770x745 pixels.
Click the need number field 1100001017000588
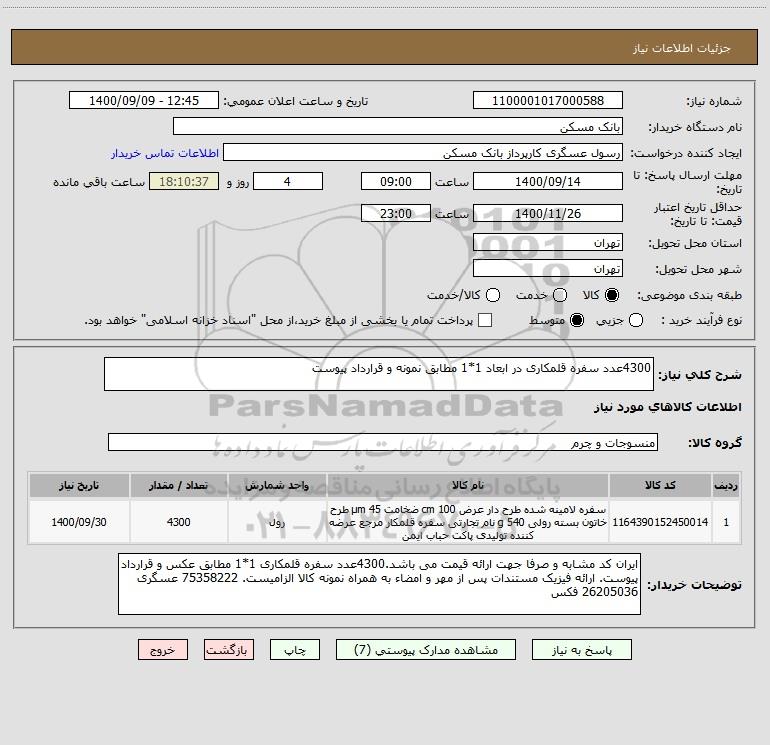(x=548, y=100)
